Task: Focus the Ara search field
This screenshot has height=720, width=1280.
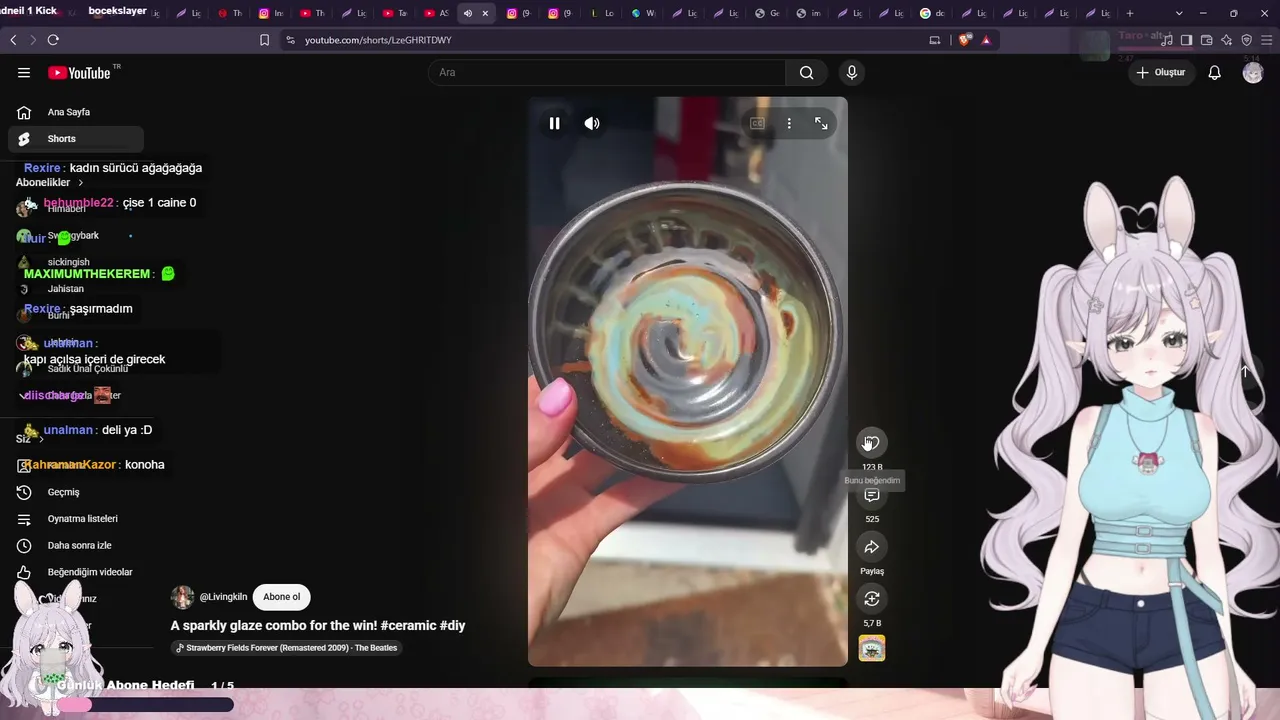Action: [x=607, y=72]
